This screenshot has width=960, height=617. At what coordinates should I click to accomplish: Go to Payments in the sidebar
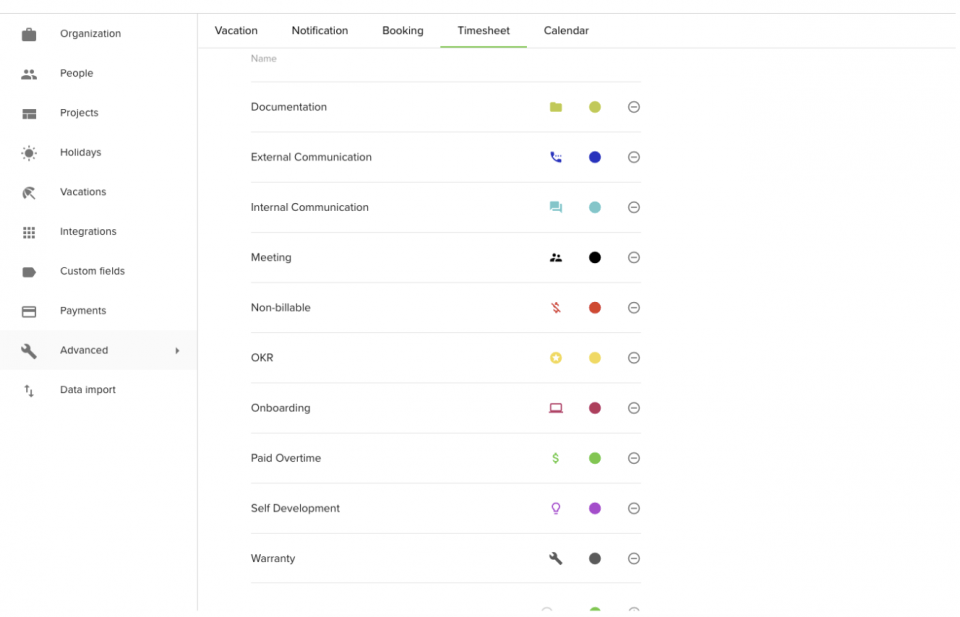(x=98, y=311)
